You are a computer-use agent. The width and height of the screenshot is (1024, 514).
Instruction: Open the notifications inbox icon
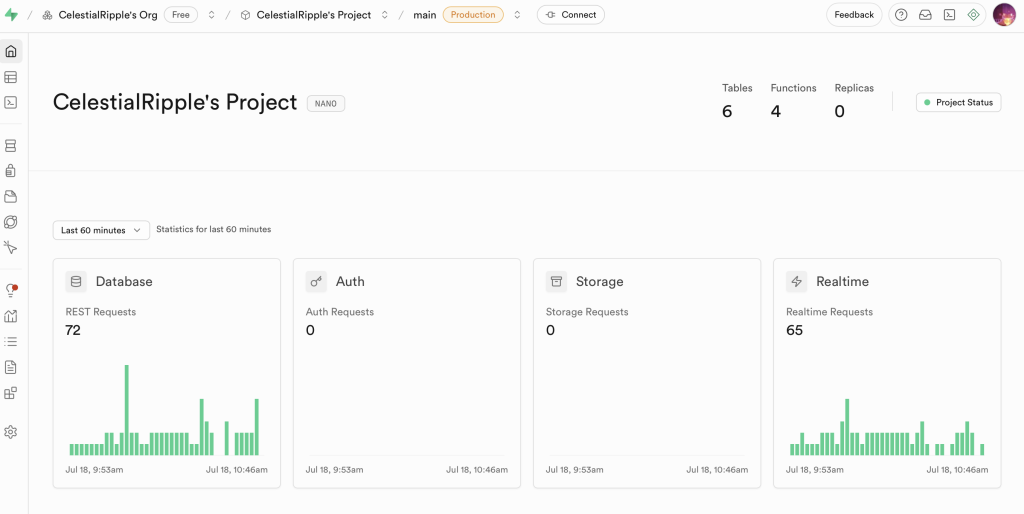(x=925, y=15)
